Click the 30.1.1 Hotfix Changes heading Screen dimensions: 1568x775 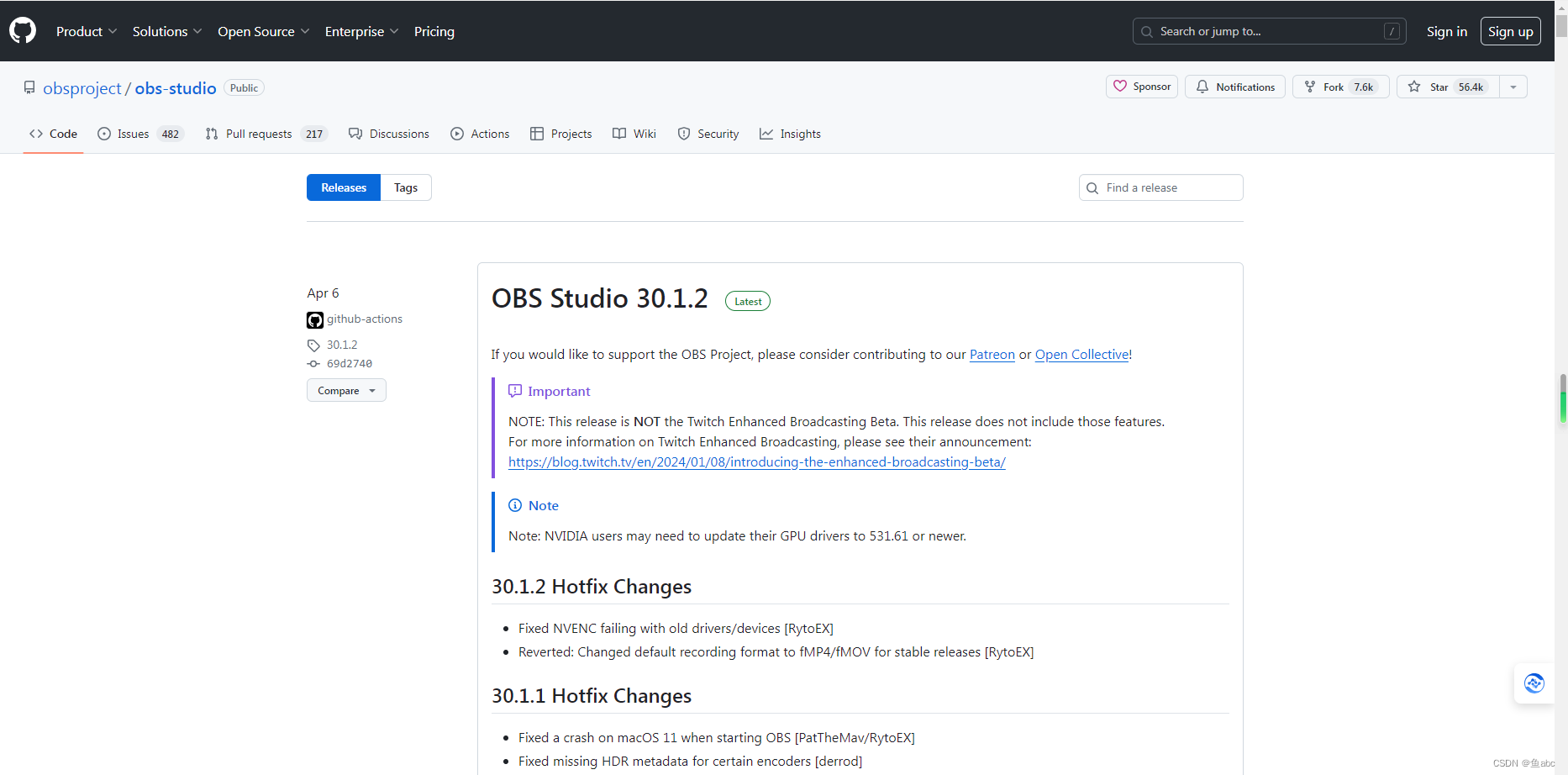(592, 696)
